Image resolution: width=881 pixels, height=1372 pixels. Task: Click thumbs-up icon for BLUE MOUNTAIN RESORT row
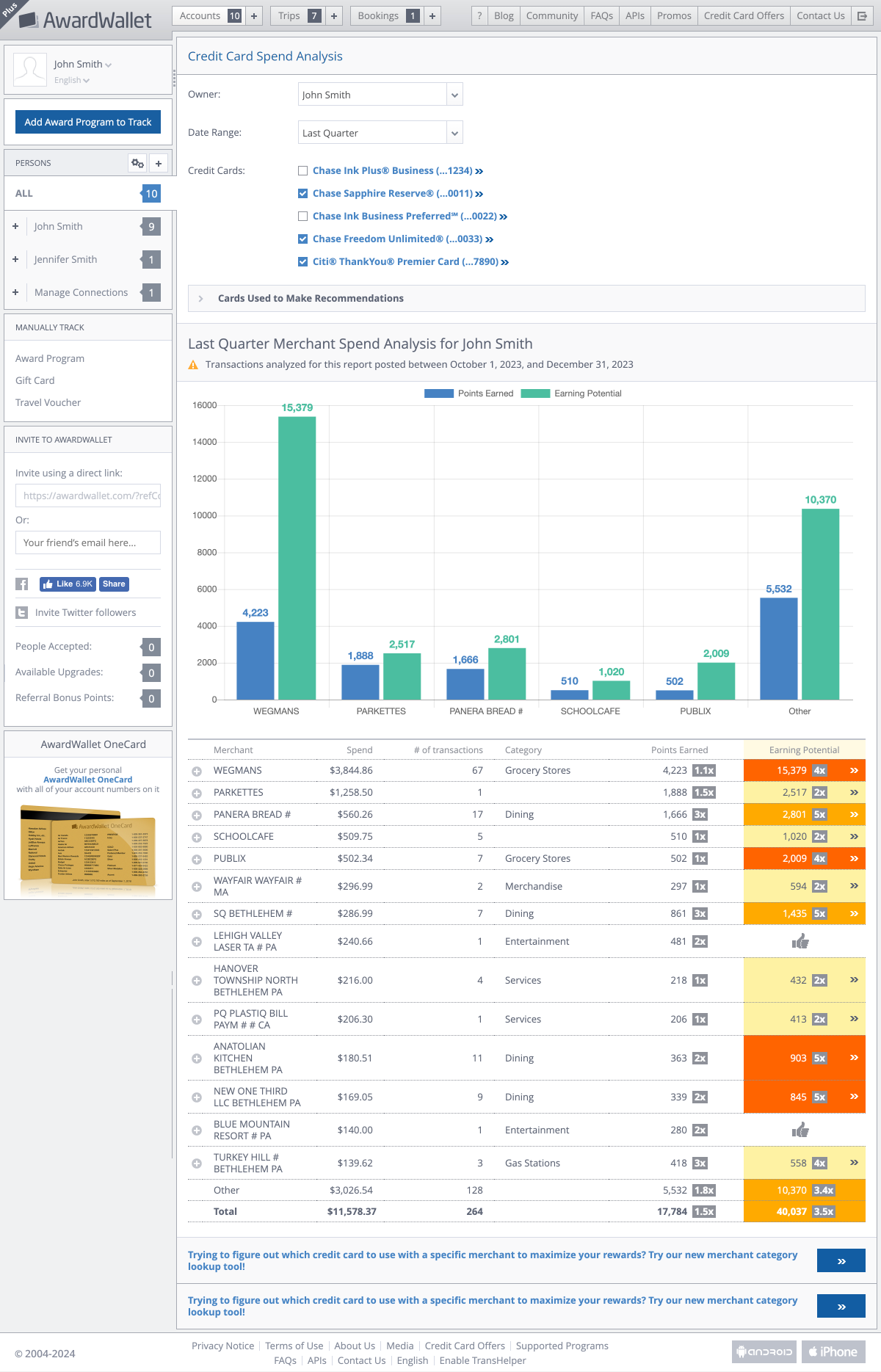[800, 1130]
